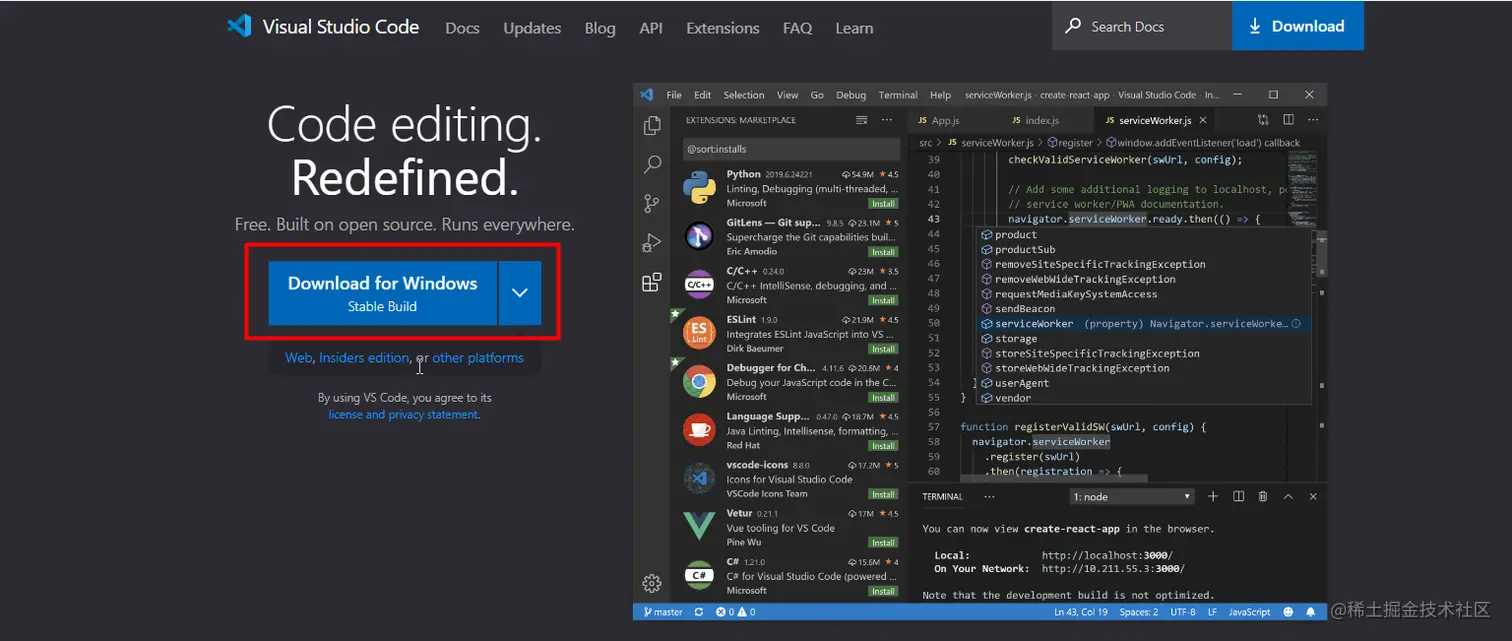Click the @sort:installs extensions search box
Image resolution: width=1512 pixels, height=641 pixels.
(789, 149)
